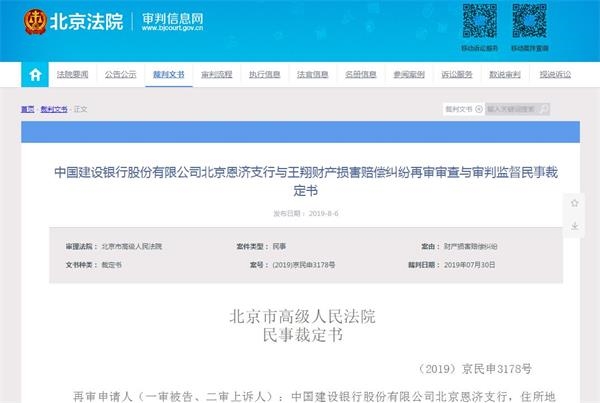Screen dimensions: 600x403
Task: Open the 数说审判 nav tab
Action: point(505,74)
